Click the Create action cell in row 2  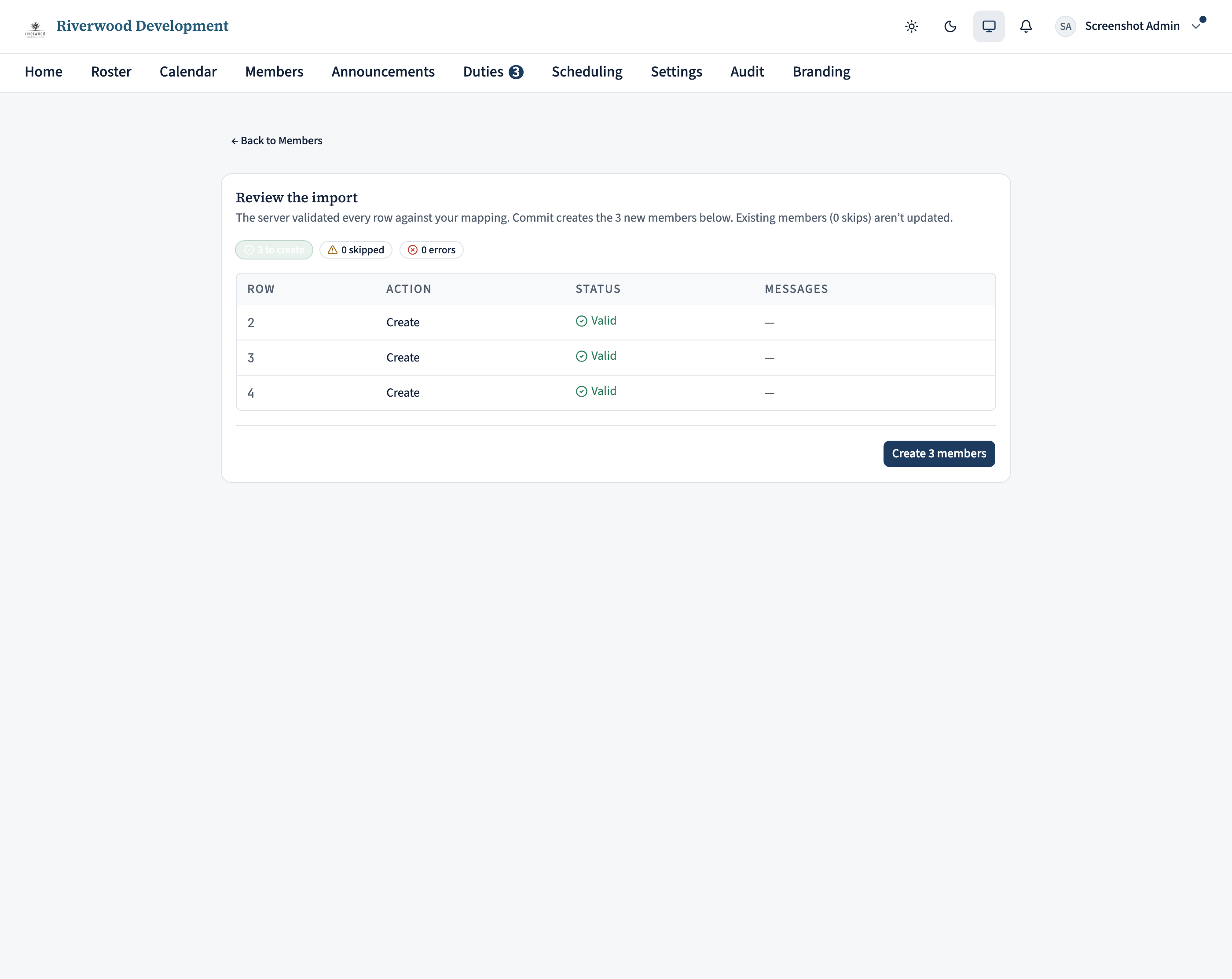pyautogui.click(x=403, y=323)
